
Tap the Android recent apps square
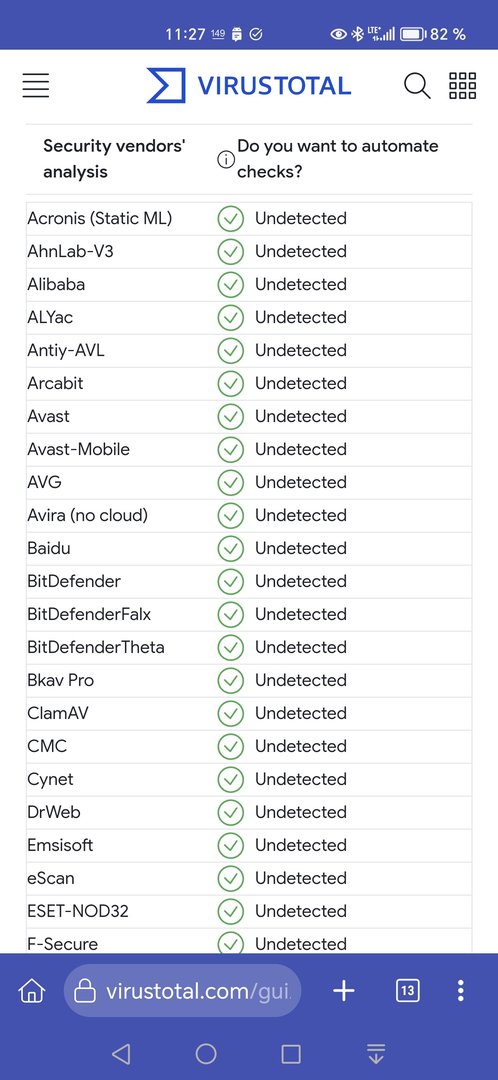point(291,1053)
